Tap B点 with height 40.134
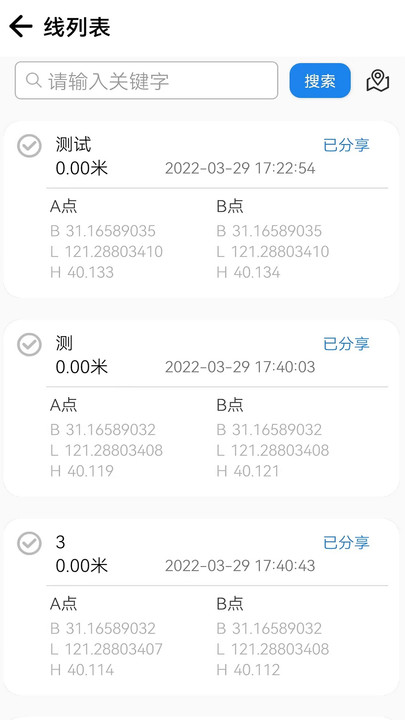The width and height of the screenshot is (405, 720). pos(273,239)
